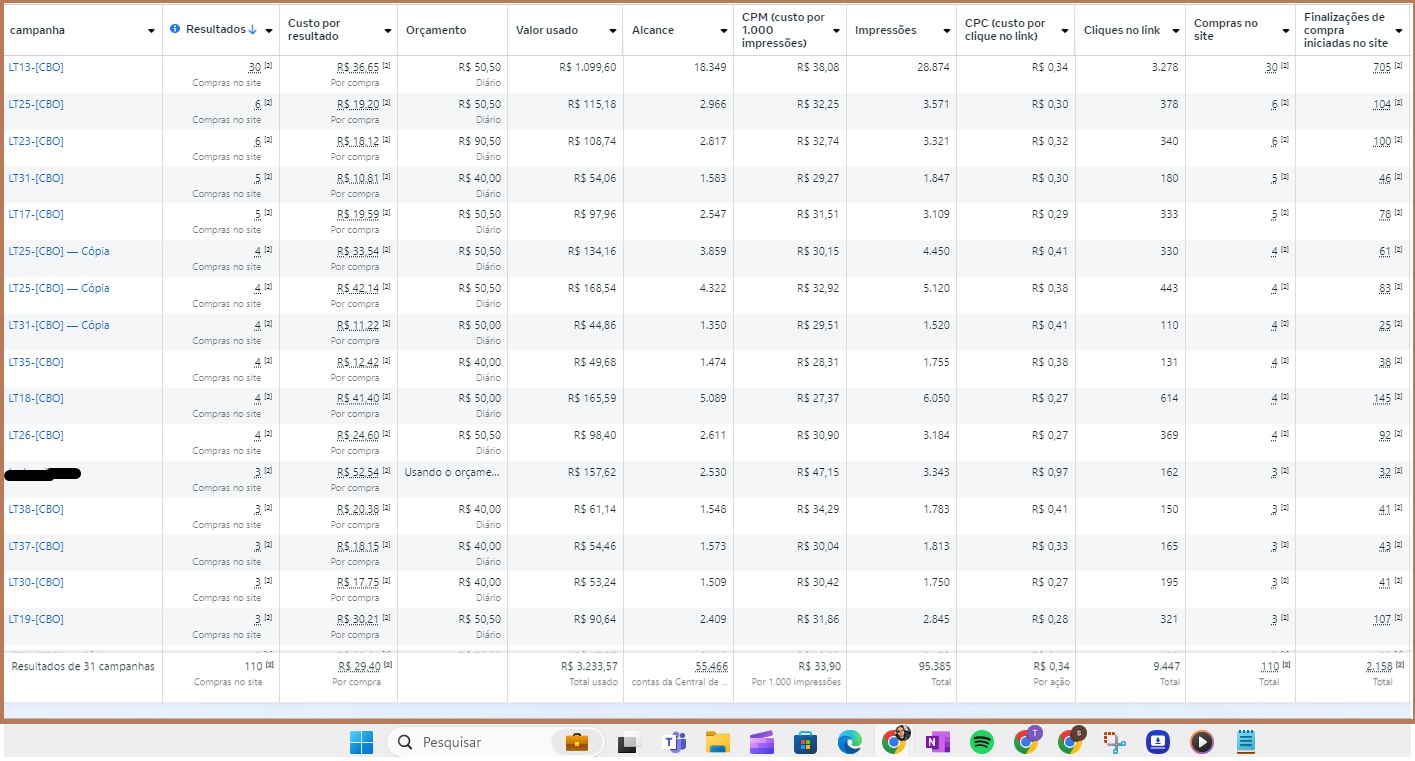Open campaign LT38-[CBO]
Image resolution: width=1415 pixels, height=761 pixels.
36,509
